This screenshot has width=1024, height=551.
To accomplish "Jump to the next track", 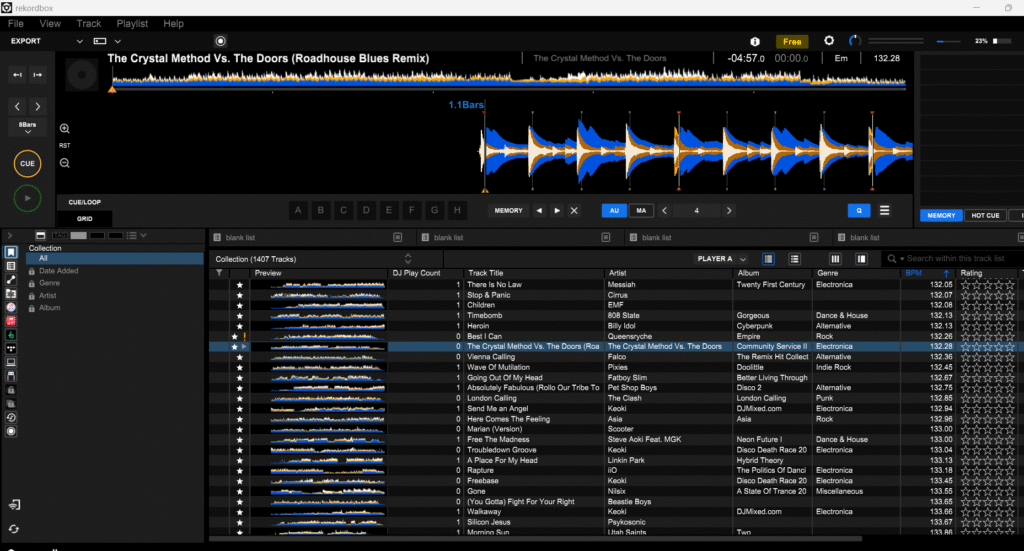I will point(38,75).
